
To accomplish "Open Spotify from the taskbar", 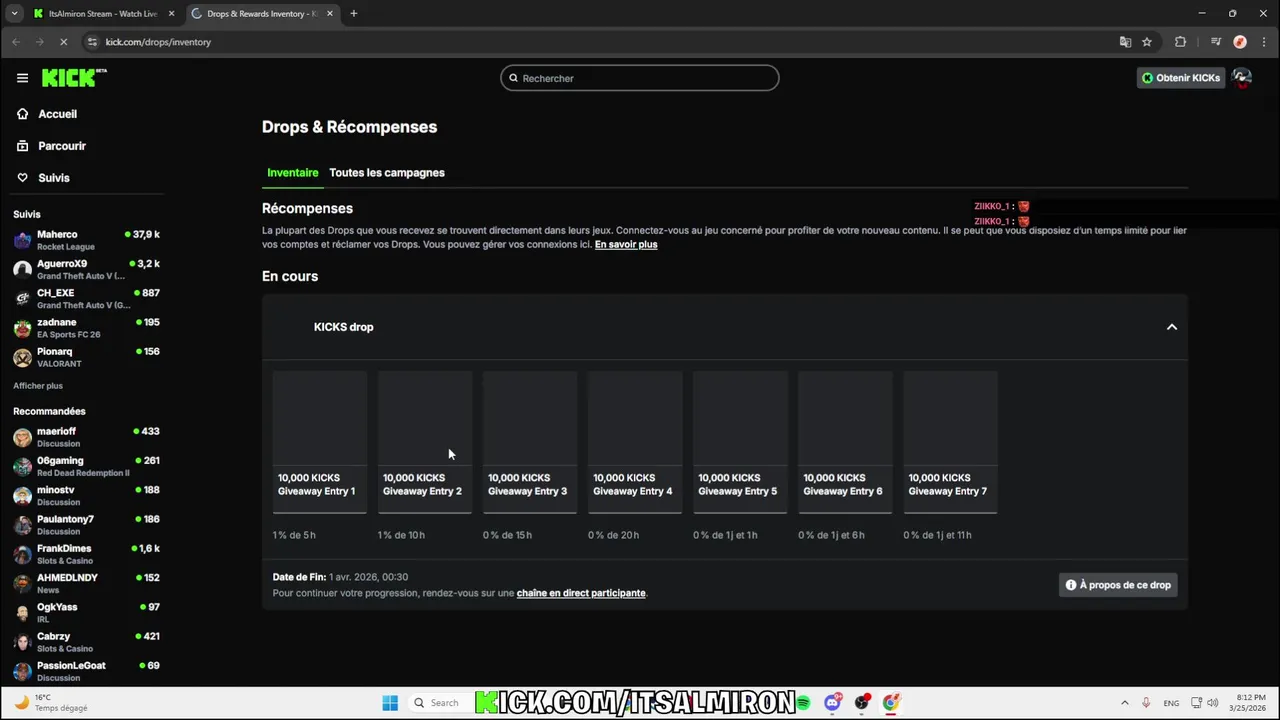I will (x=803, y=702).
